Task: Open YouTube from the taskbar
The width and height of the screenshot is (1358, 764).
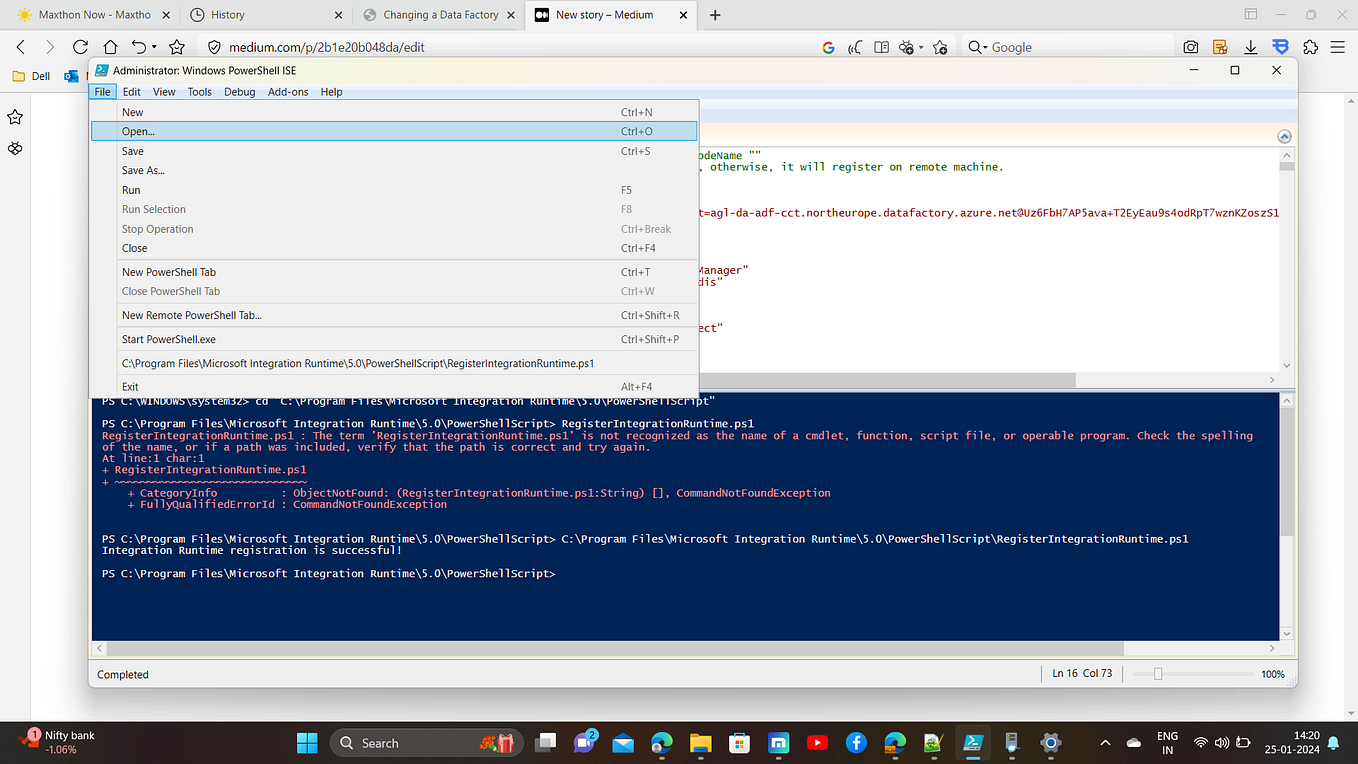Action: click(x=817, y=743)
